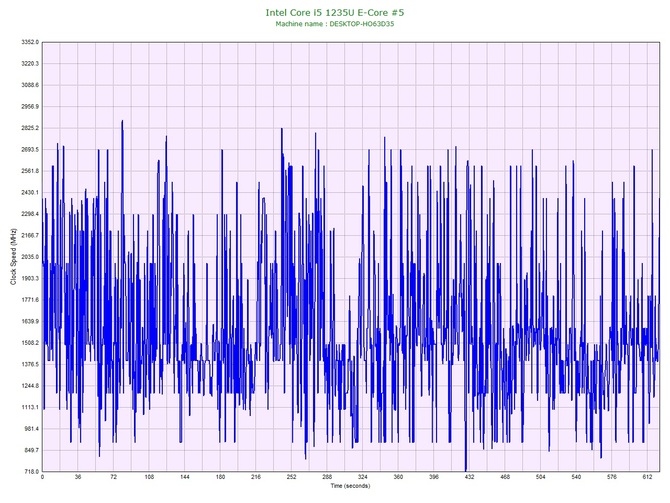
Task: Click the 1113.1 y-axis value
Action: click(x=30, y=407)
